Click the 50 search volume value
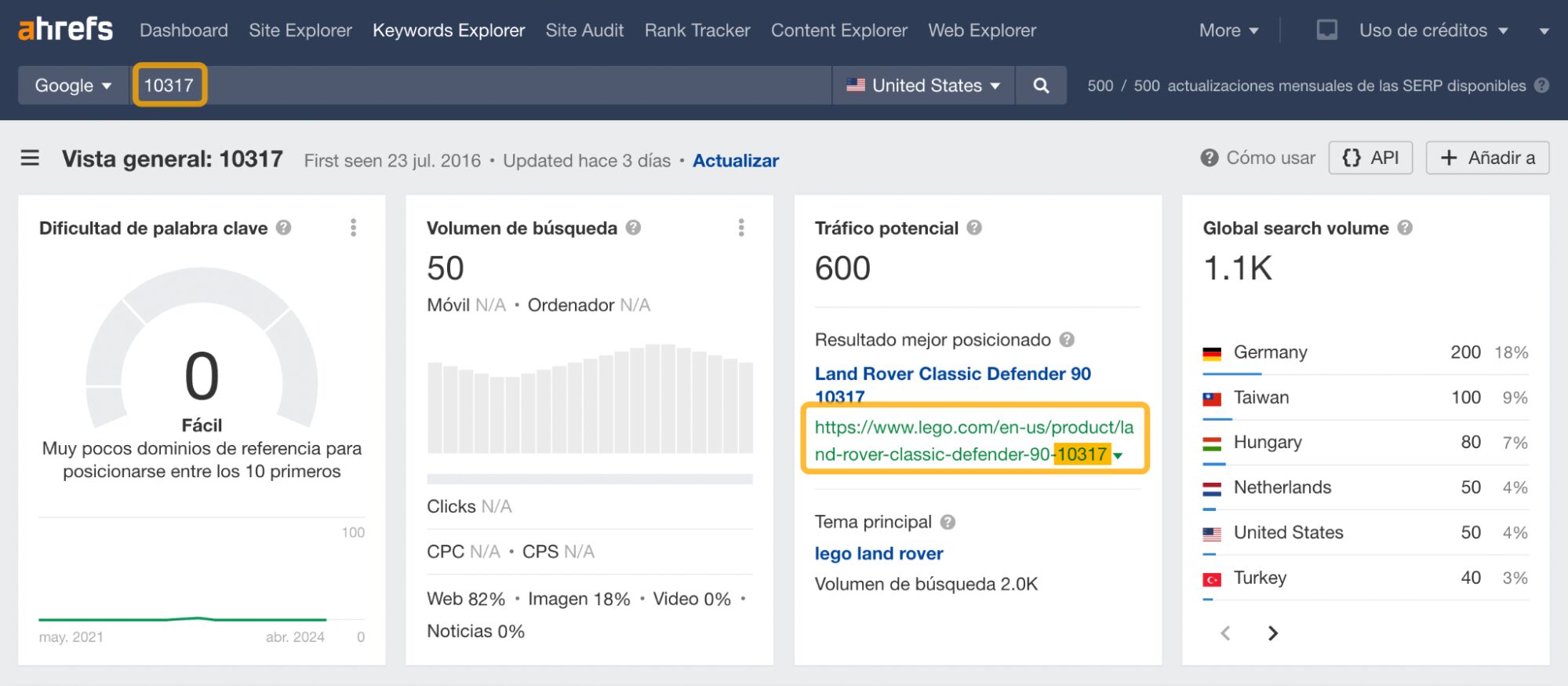The height and width of the screenshot is (686, 1568). tap(445, 268)
